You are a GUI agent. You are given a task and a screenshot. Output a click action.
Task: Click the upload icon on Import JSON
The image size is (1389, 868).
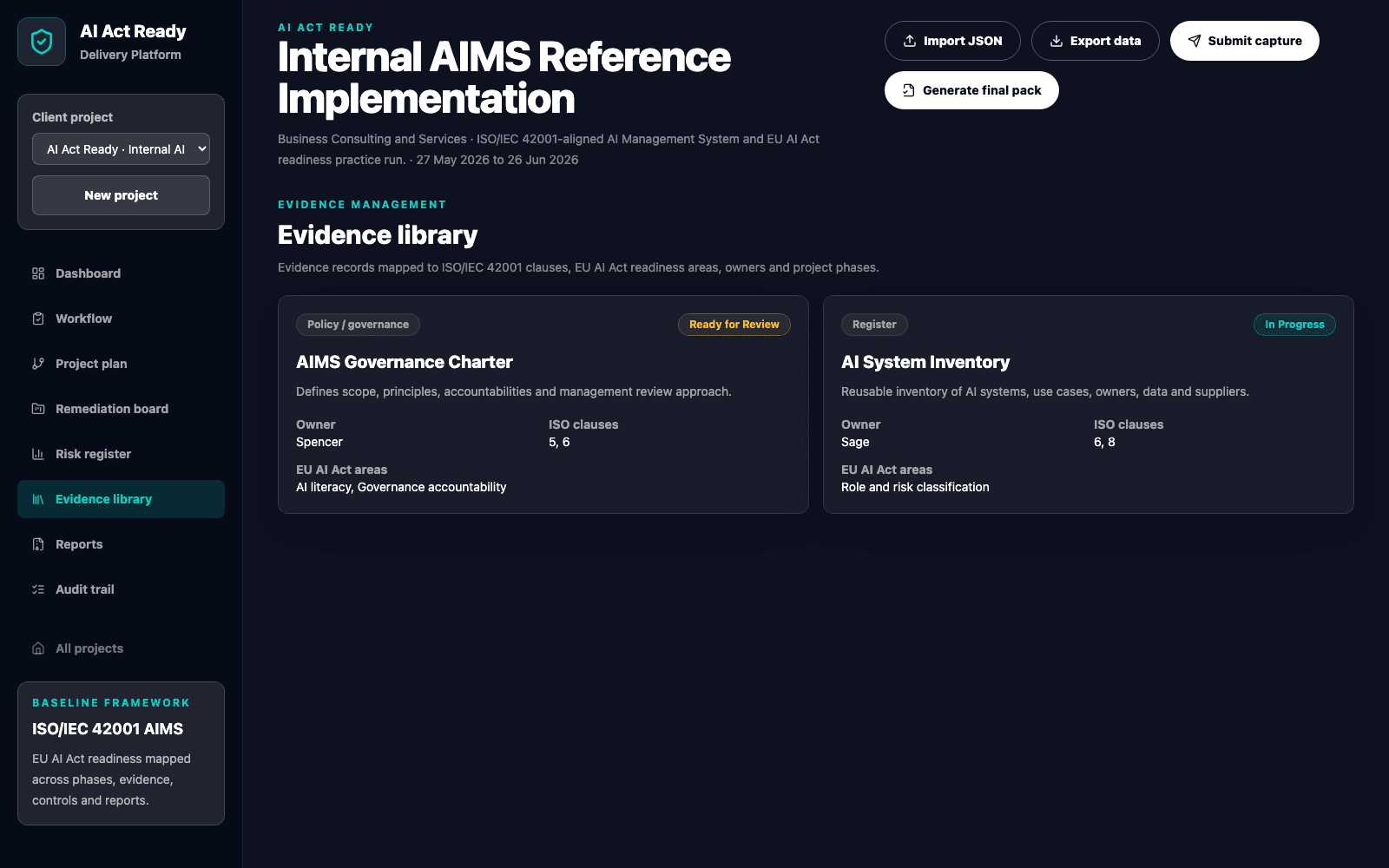click(x=910, y=41)
